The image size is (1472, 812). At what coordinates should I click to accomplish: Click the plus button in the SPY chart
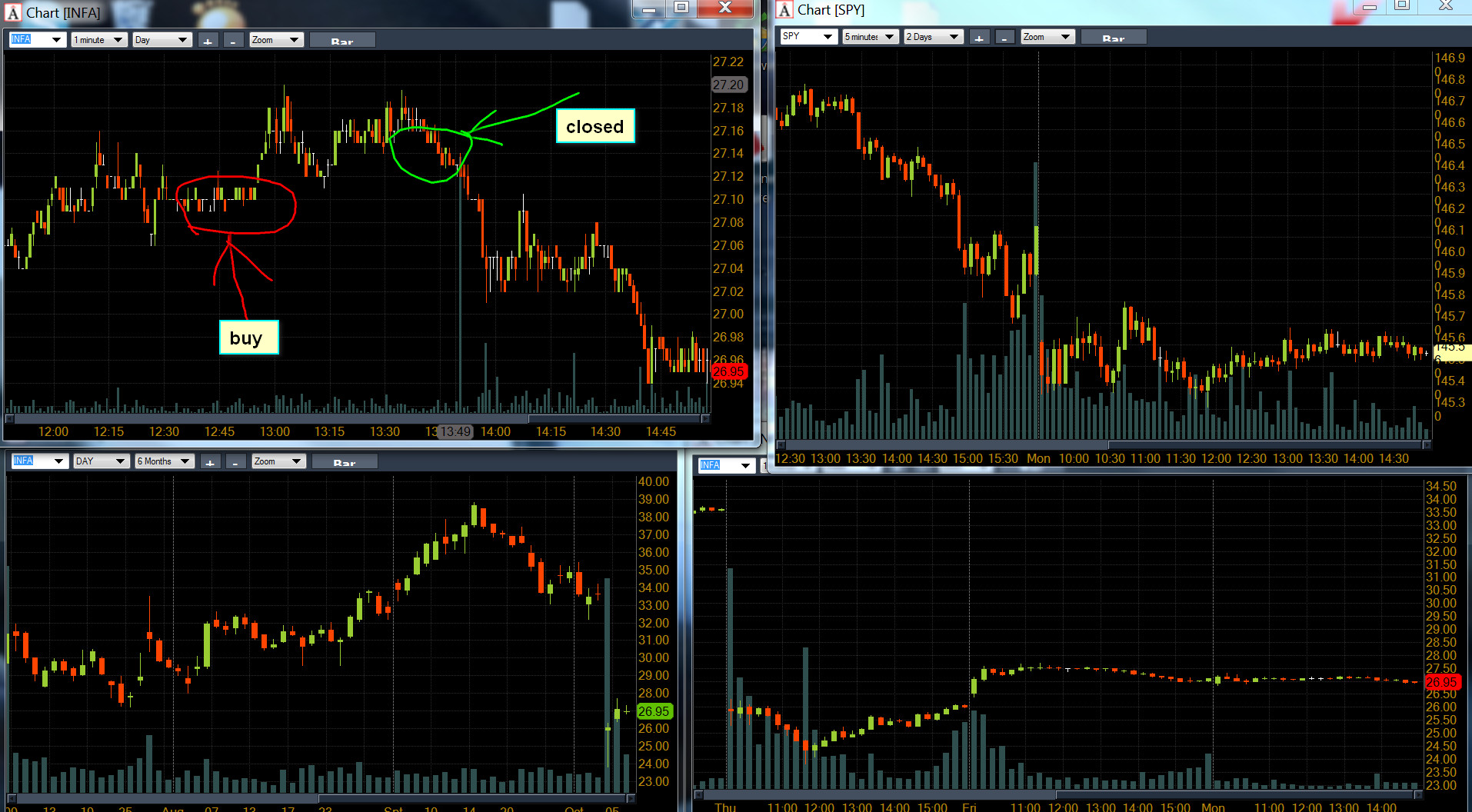click(x=979, y=37)
